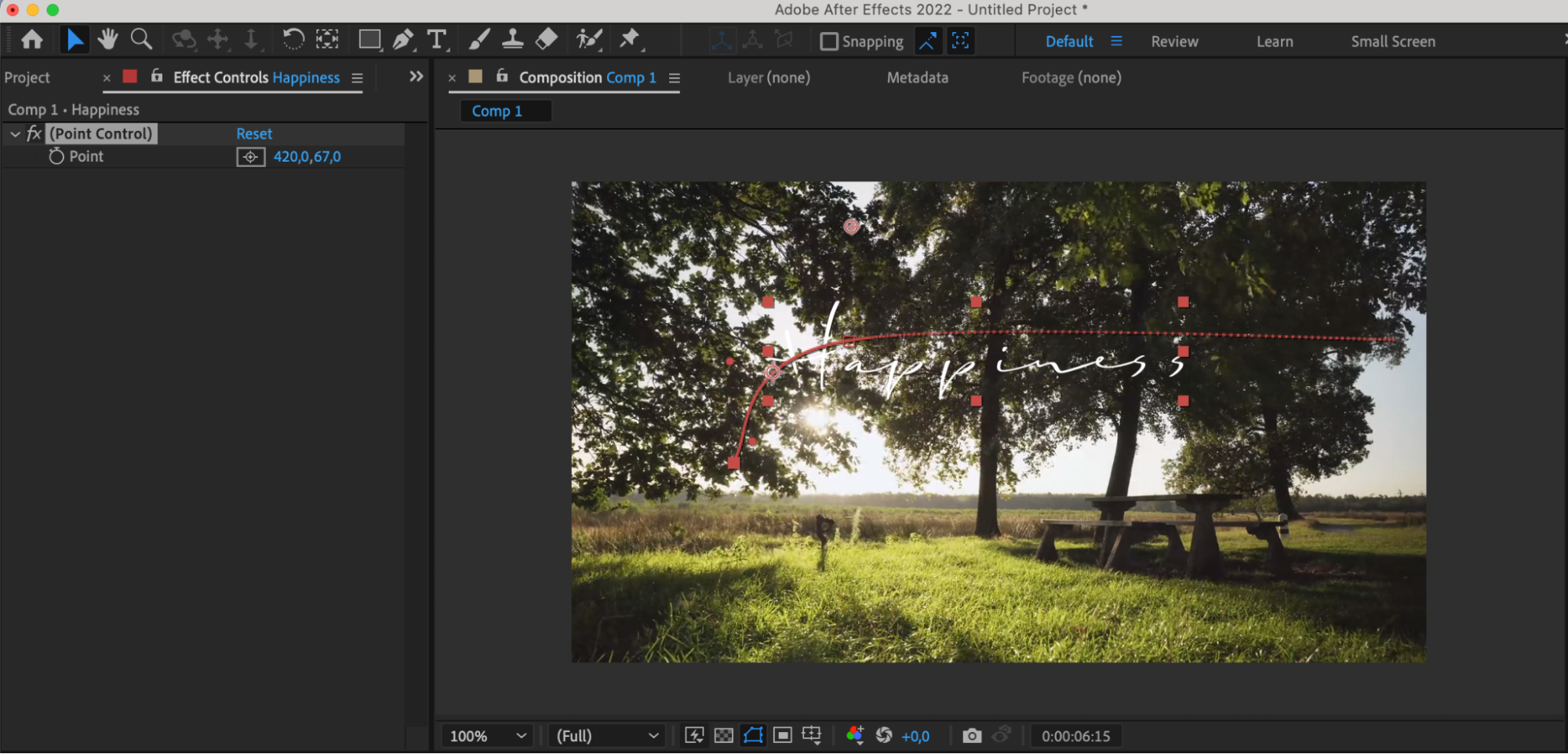Switch to the Project panel tab
Image resolution: width=1568 pixels, height=754 pixels.
tap(27, 78)
